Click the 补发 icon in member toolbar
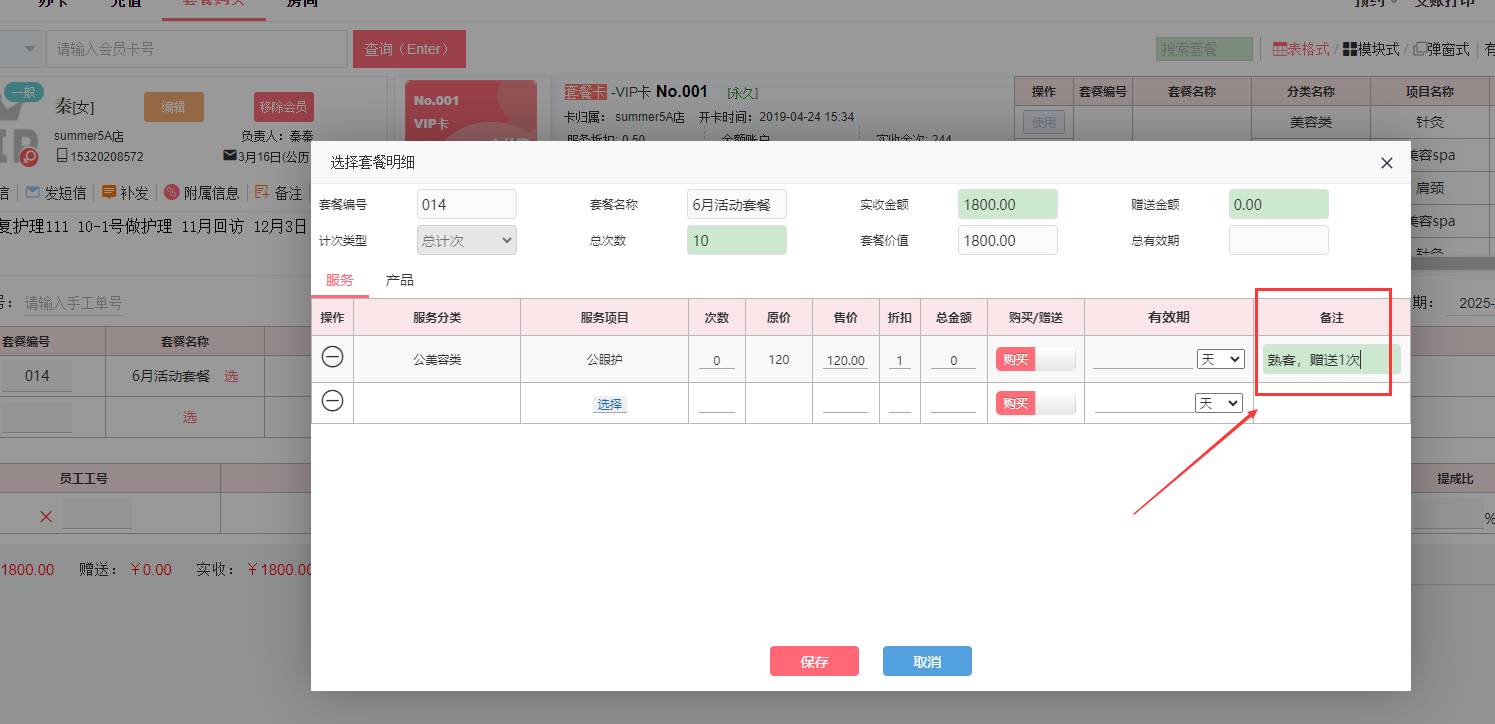The image size is (1495, 724). pos(109,192)
